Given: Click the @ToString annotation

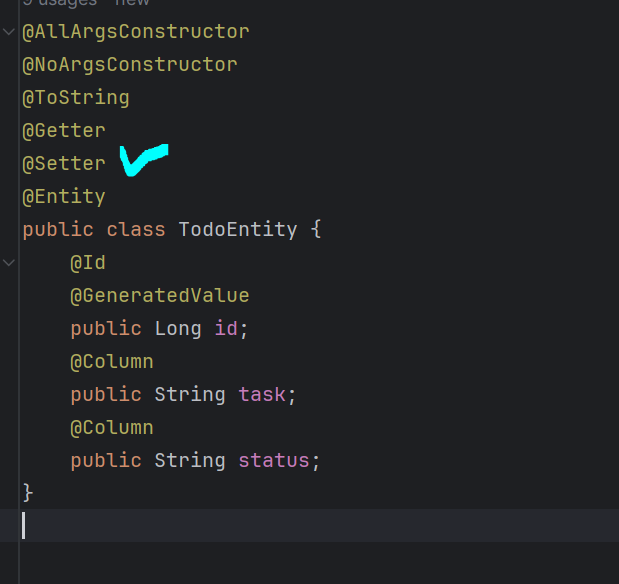Looking at the screenshot, I should (x=76, y=98).
